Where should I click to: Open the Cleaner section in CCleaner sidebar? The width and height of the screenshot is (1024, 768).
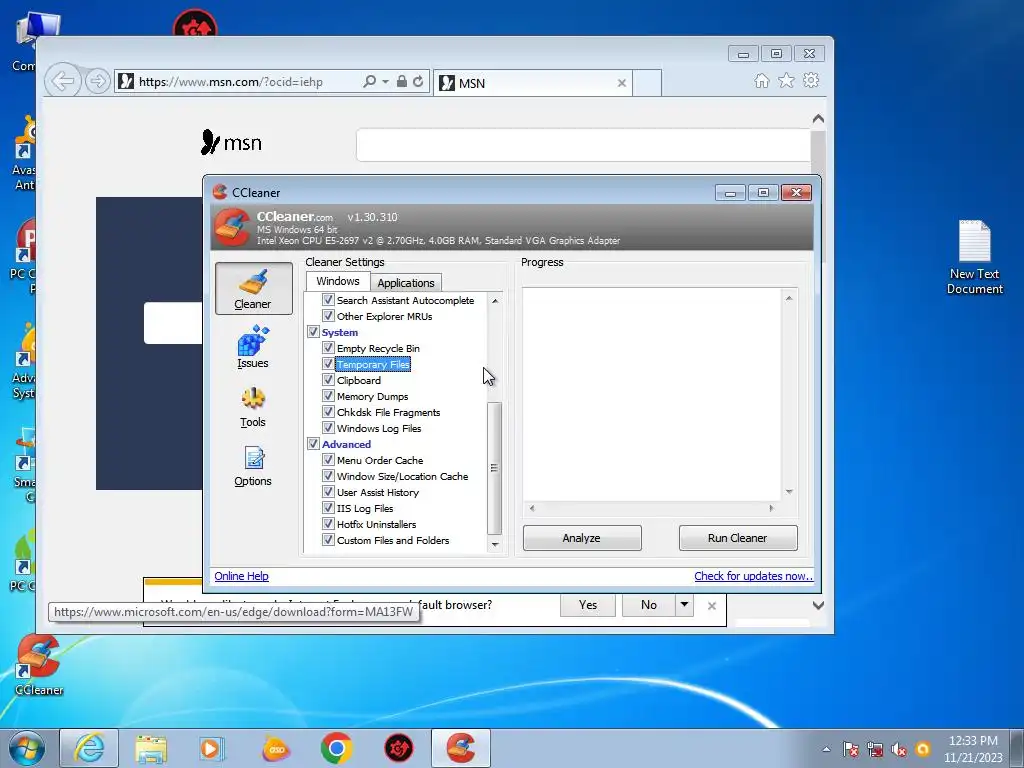click(253, 288)
